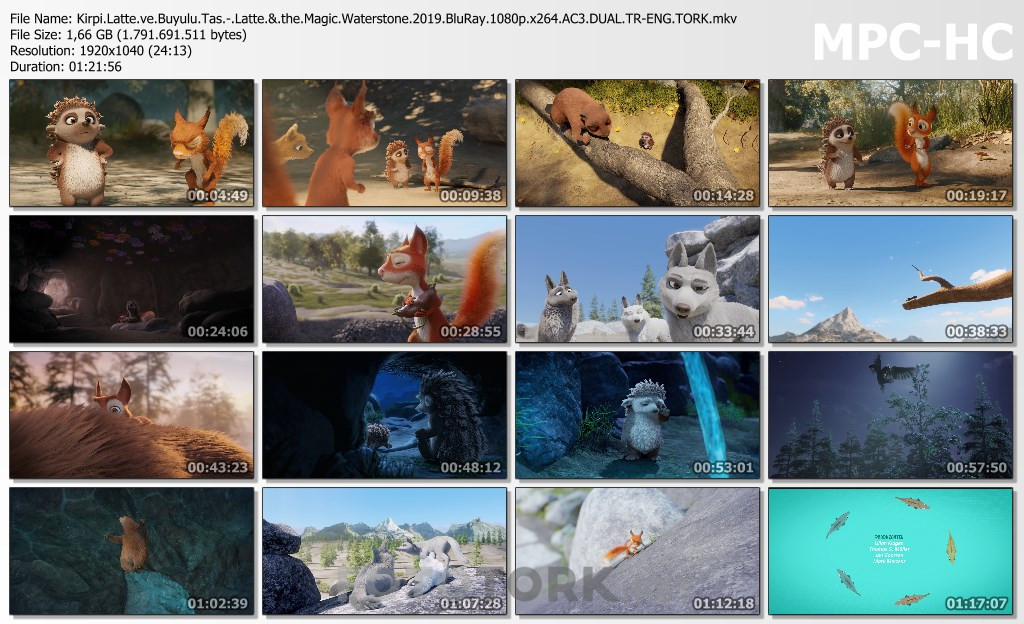Click the turquoise credits thumbnail at 01:17:07
The height and width of the screenshot is (624, 1024).
point(890,551)
